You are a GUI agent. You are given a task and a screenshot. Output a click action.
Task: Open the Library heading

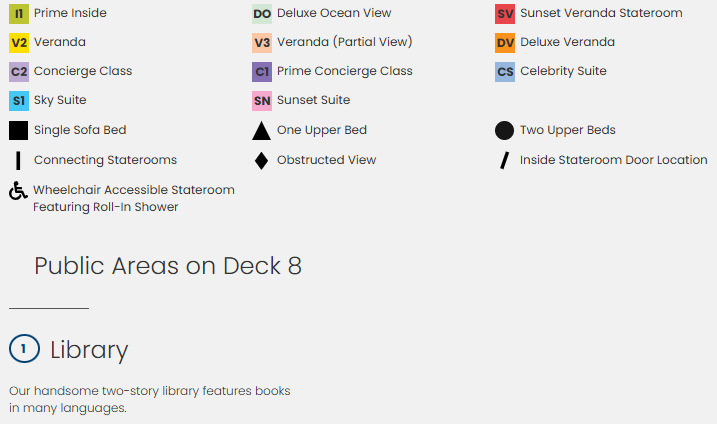pyautogui.click(x=89, y=350)
